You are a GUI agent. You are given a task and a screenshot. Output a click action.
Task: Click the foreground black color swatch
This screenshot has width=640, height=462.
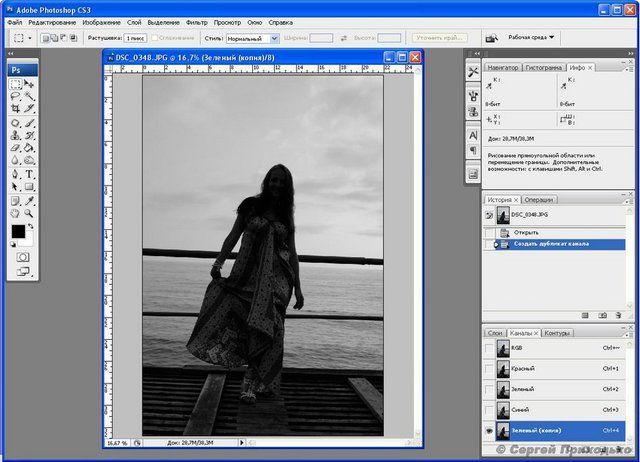pos(18,232)
